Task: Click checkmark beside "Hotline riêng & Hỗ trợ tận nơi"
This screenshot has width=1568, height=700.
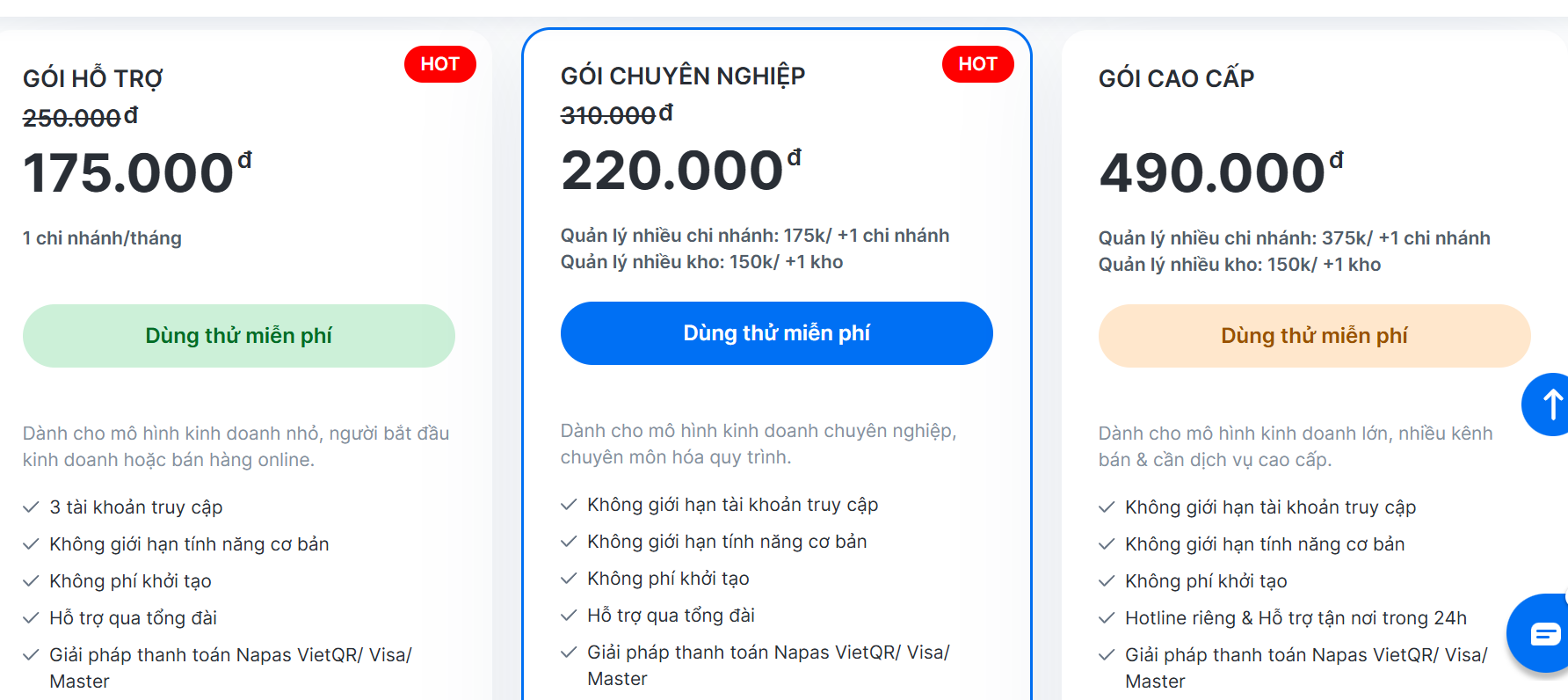Action: [1107, 618]
